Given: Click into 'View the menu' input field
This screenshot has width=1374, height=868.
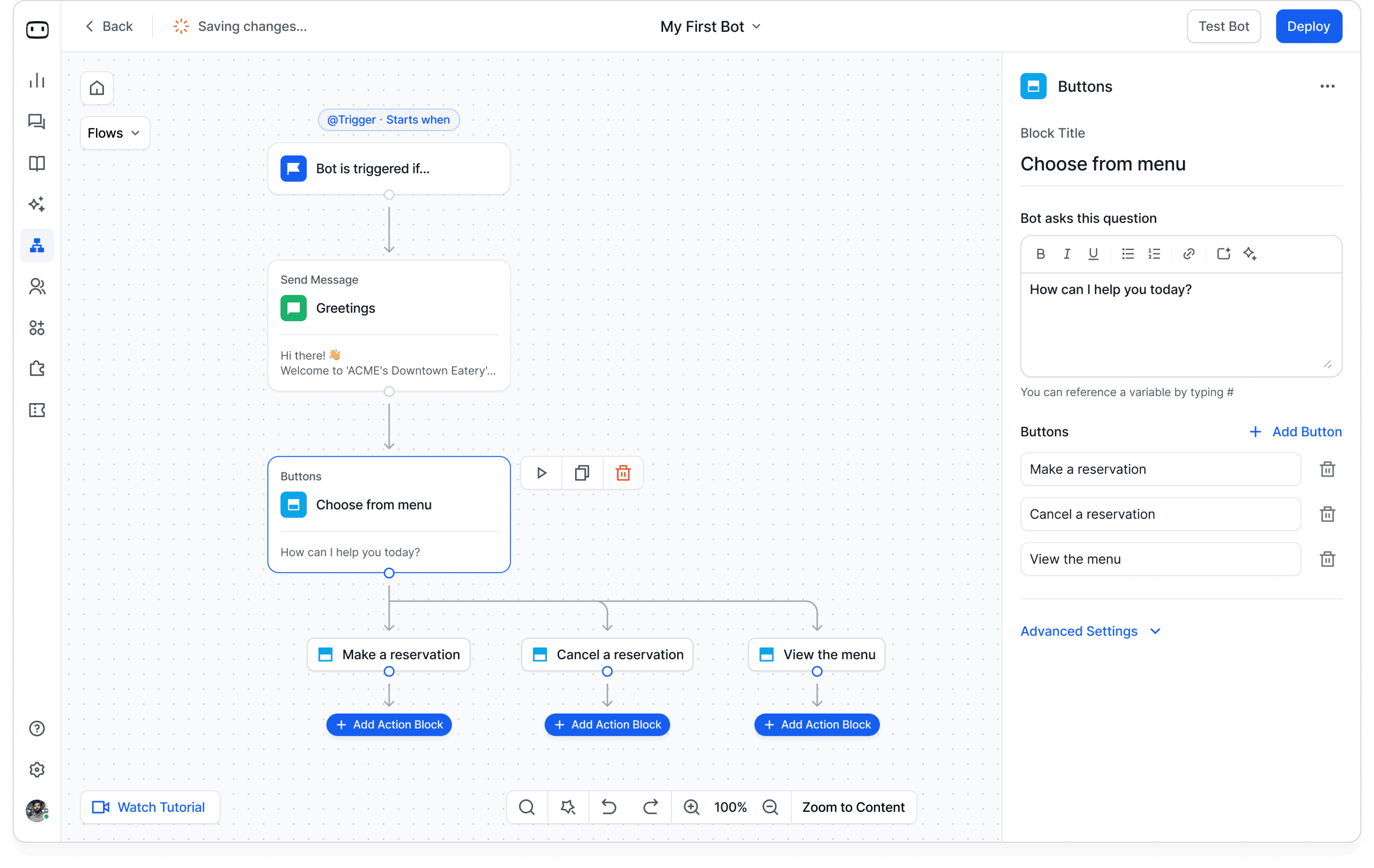Looking at the screenshot, I should coord(1160,559).
